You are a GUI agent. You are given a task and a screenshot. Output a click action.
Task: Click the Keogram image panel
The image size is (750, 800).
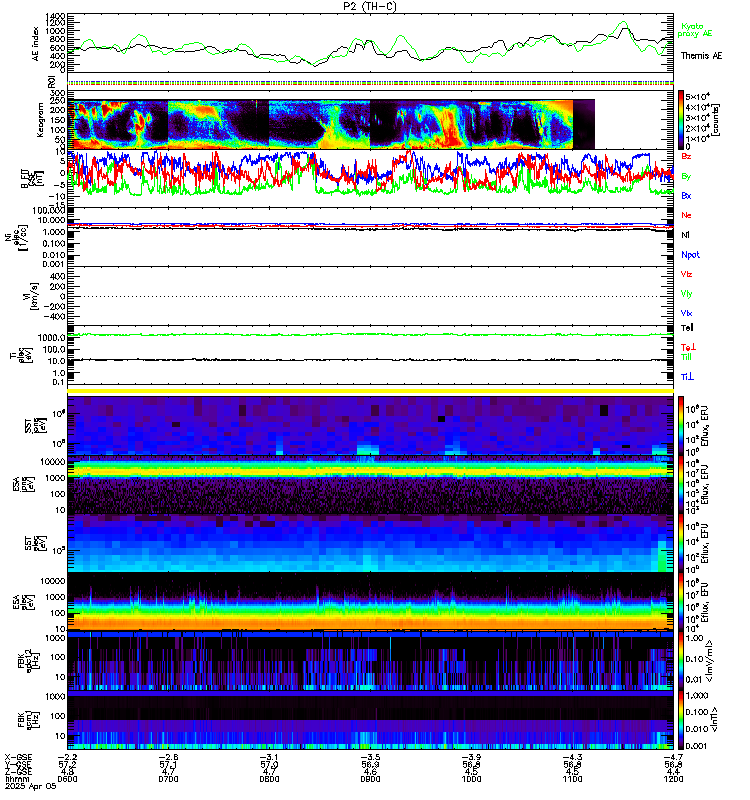370,120
